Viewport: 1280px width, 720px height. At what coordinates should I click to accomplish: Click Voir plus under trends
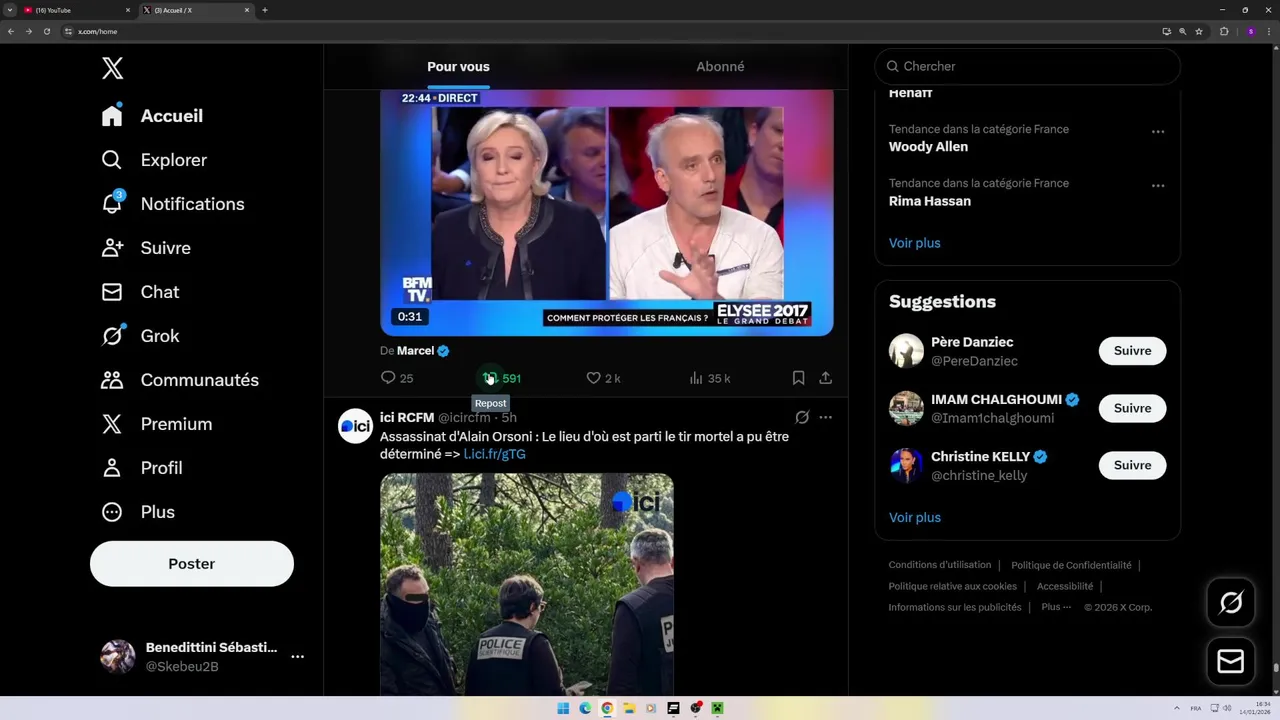point(915,243)
